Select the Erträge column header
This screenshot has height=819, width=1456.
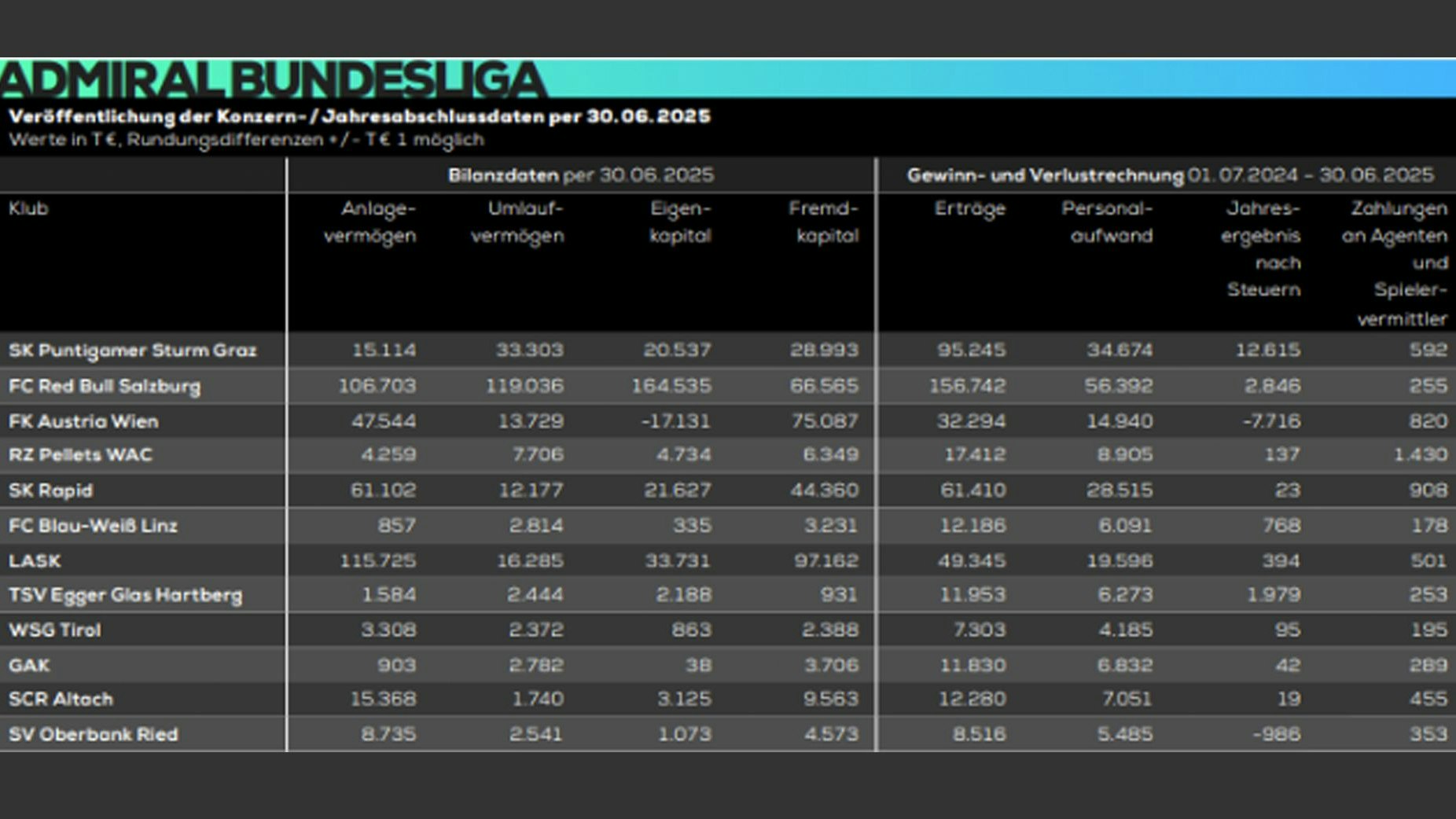click(969, 209)
